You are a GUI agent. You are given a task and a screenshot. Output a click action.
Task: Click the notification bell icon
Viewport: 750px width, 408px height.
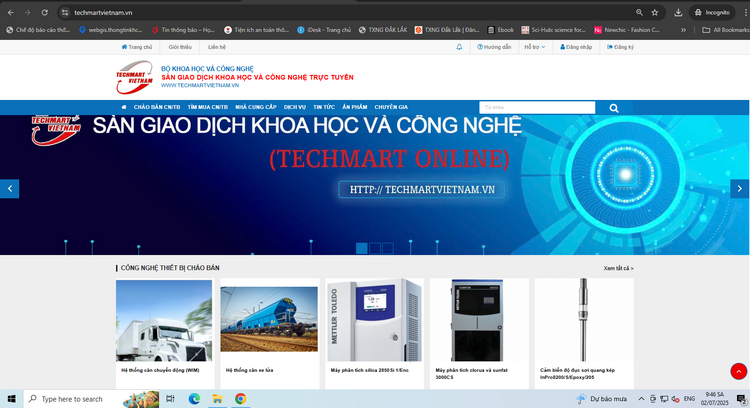pyautogui.click(x=459, y=47)
